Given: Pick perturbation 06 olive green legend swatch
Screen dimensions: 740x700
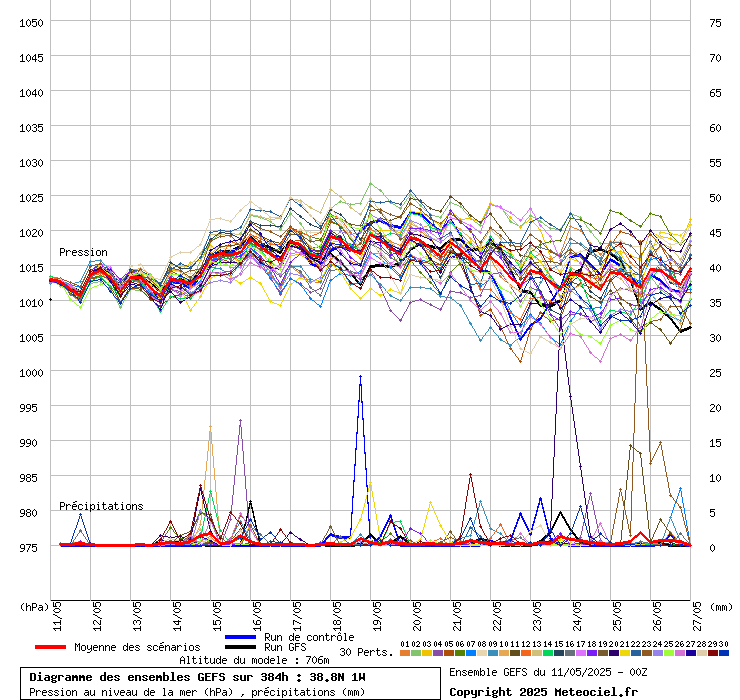Looking at the screenshot, I should pyautogui.click(x=460, y=653).
